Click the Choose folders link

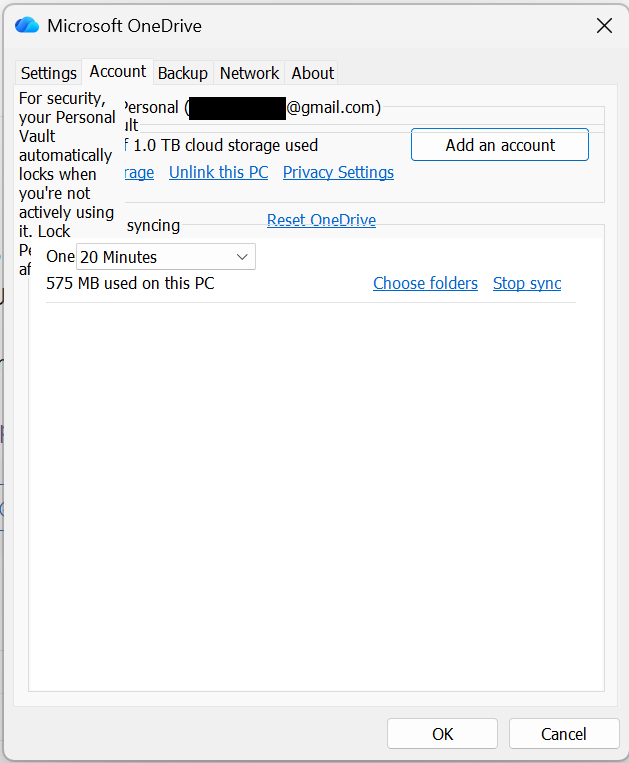425,283
